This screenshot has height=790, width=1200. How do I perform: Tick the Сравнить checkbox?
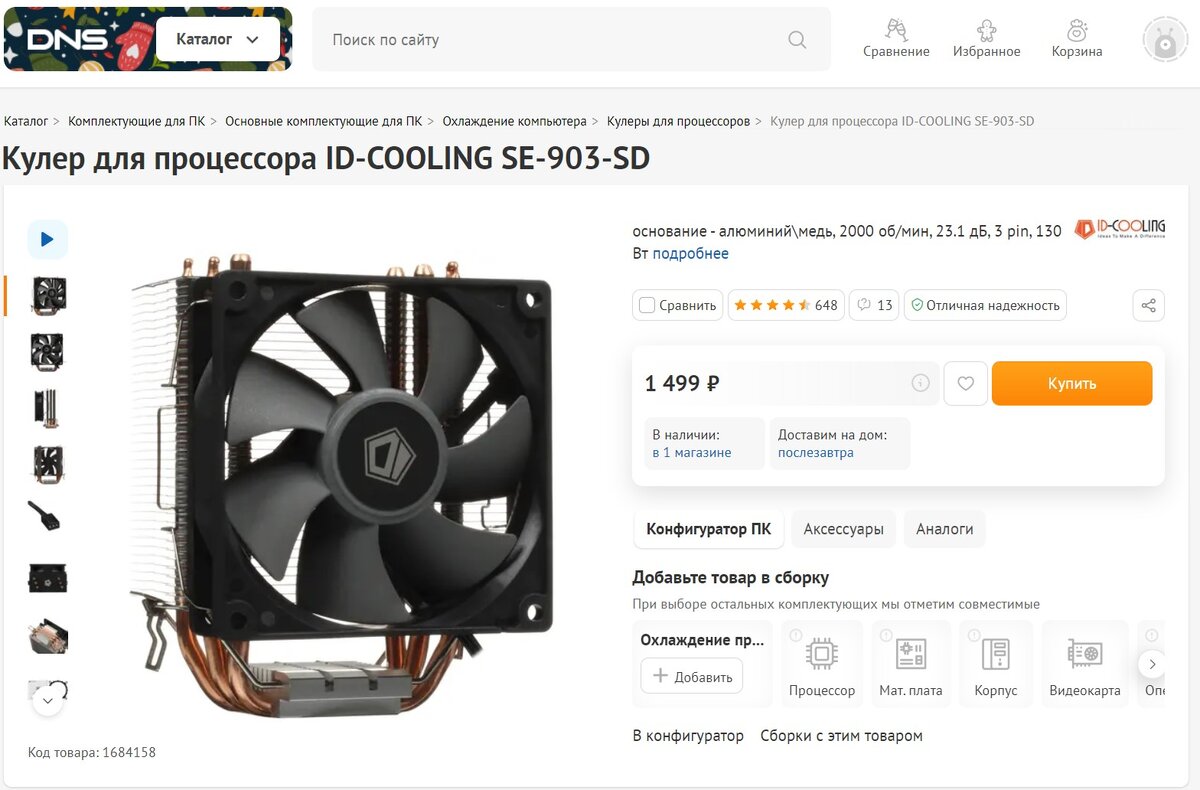[x=647, y=305]
